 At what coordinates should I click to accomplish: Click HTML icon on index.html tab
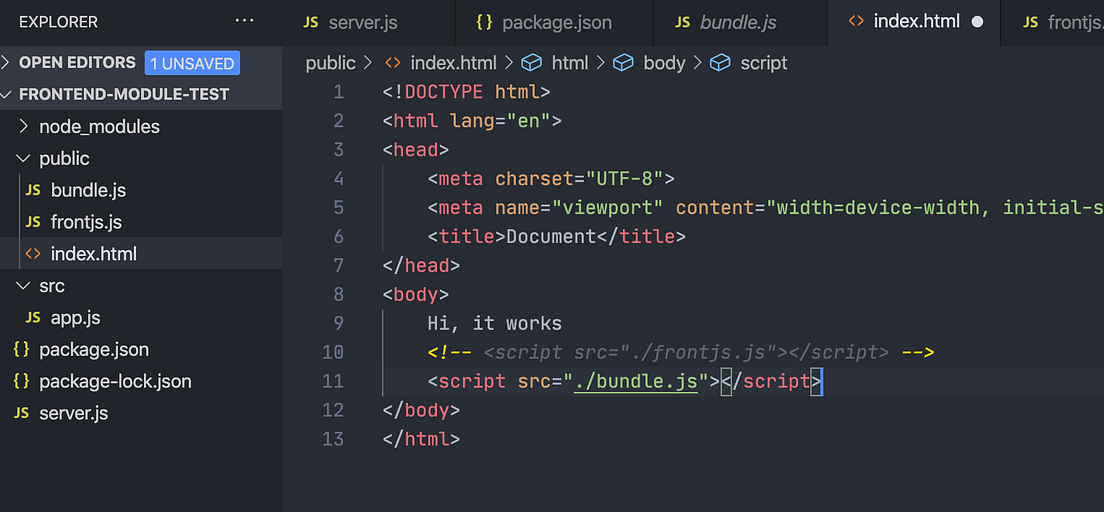coord(855,22)
